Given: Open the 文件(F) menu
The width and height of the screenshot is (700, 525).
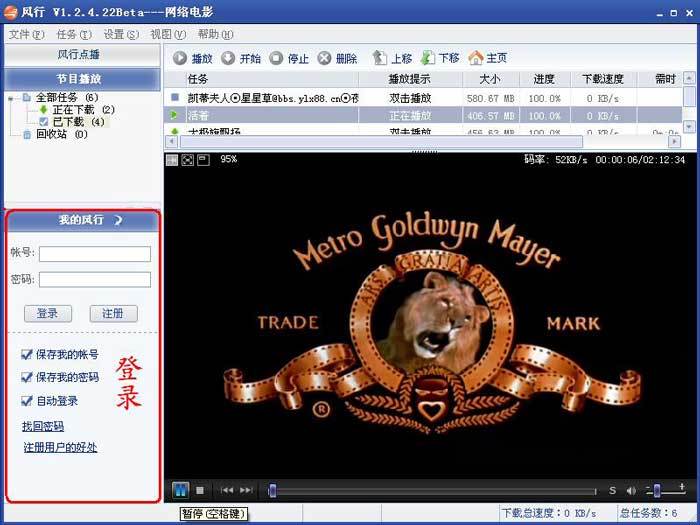Looking at the screenshot, I should (27, 34).
